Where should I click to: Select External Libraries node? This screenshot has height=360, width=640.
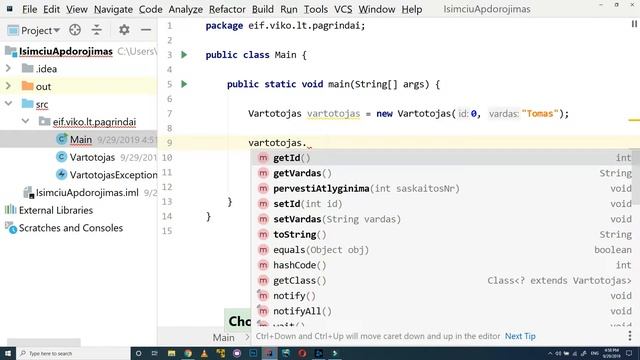point(56,210)
